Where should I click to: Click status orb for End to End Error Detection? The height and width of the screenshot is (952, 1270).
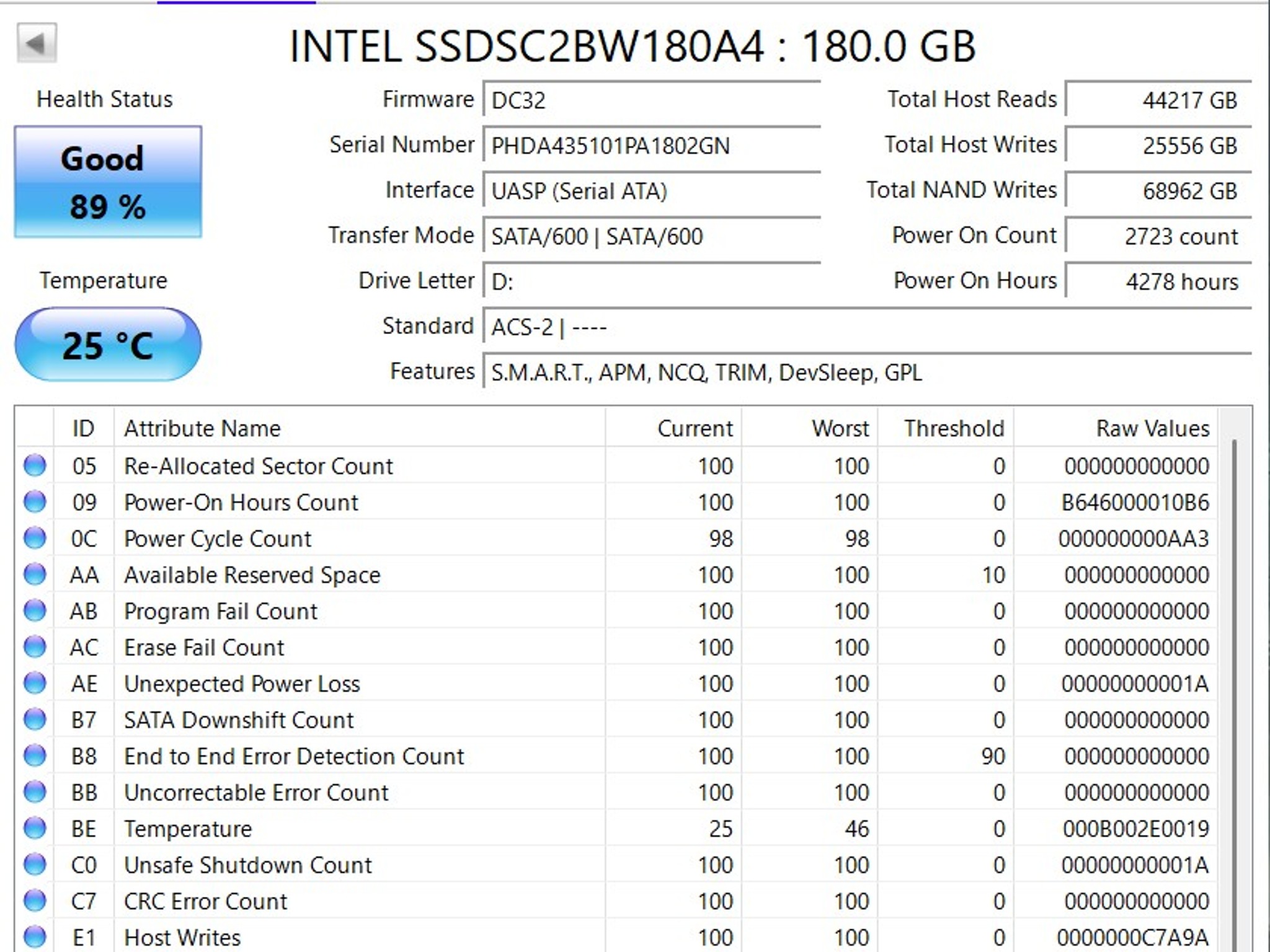35,756
